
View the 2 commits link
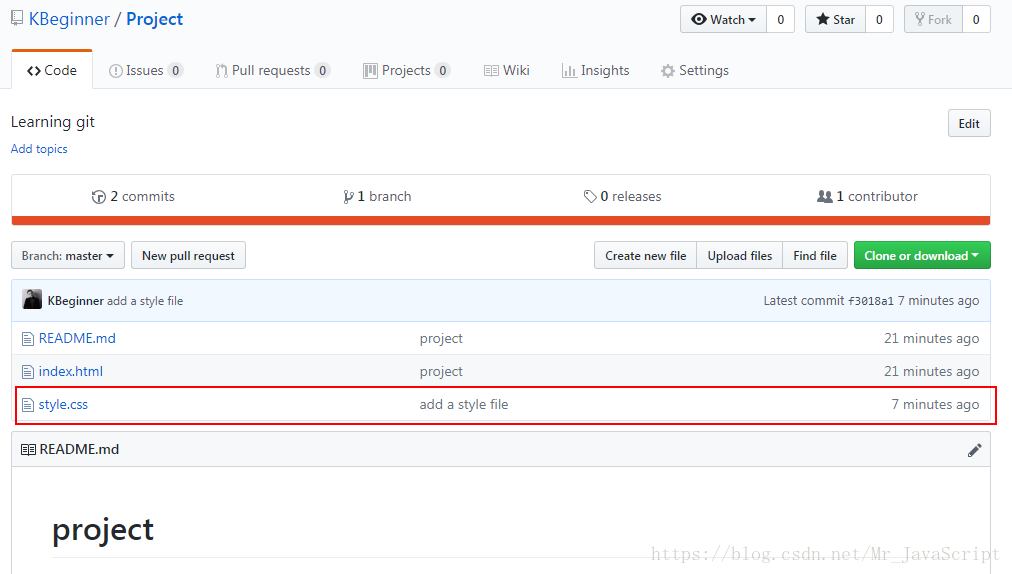click(134, 196)
